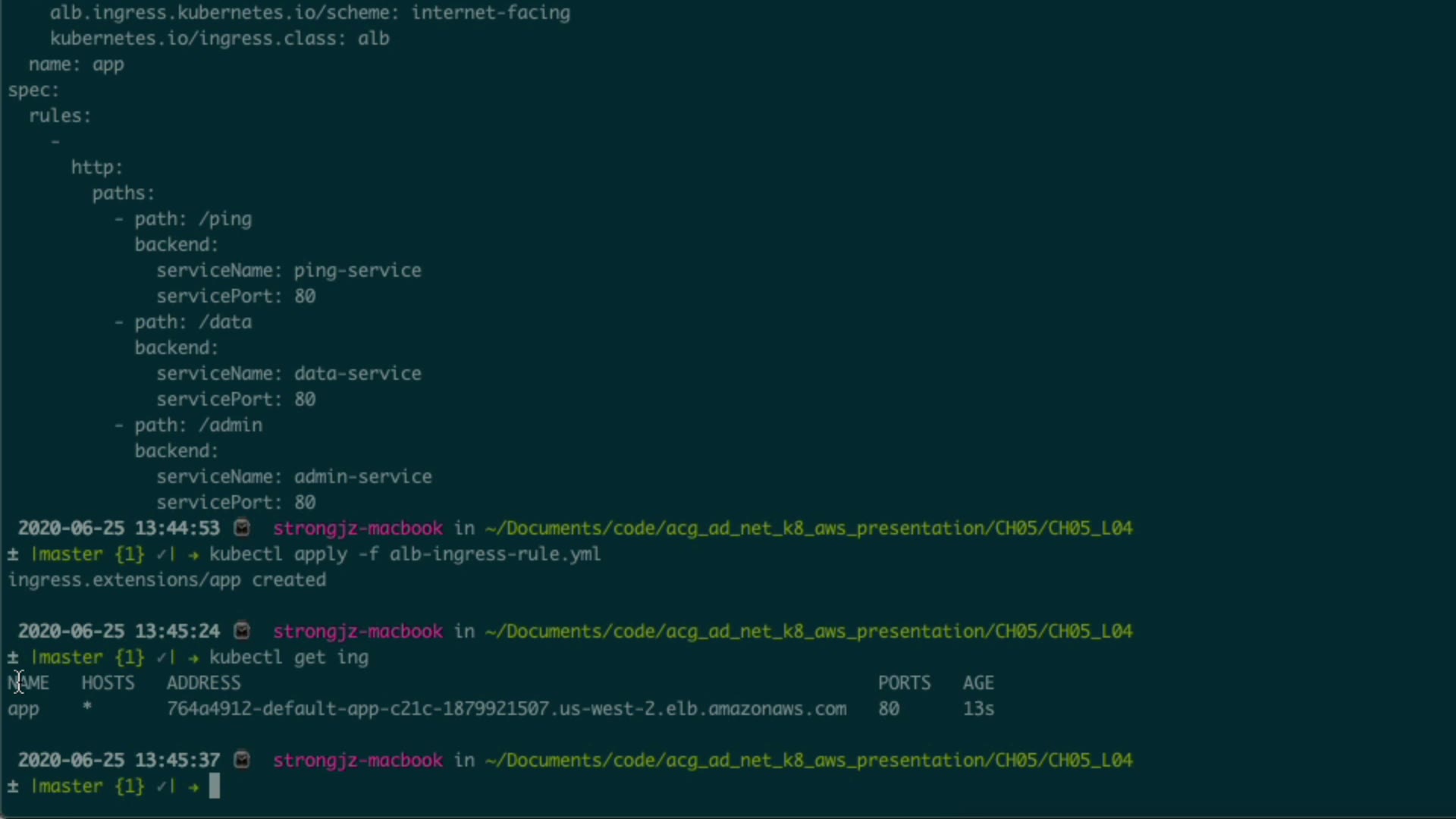The image size is (1456, 819).
Task: Click the host icon beside the 13:45:24 timestamp
Action: tap(242, 630)
